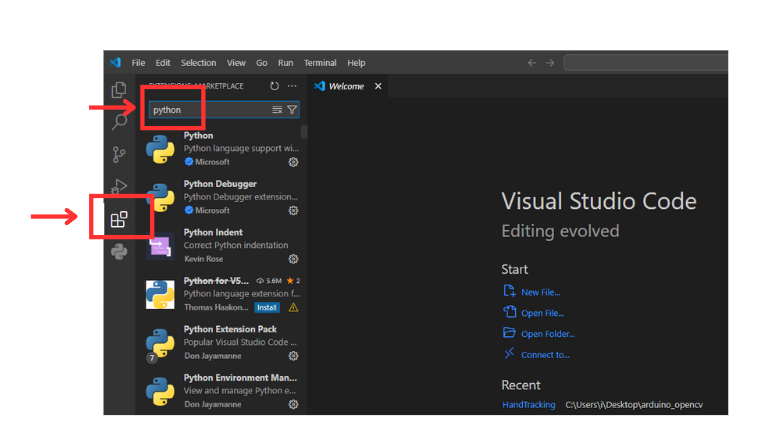Select the Python extension by Microsoft
This screenshot has height=439, width=758.
click(x=222, y=149)
